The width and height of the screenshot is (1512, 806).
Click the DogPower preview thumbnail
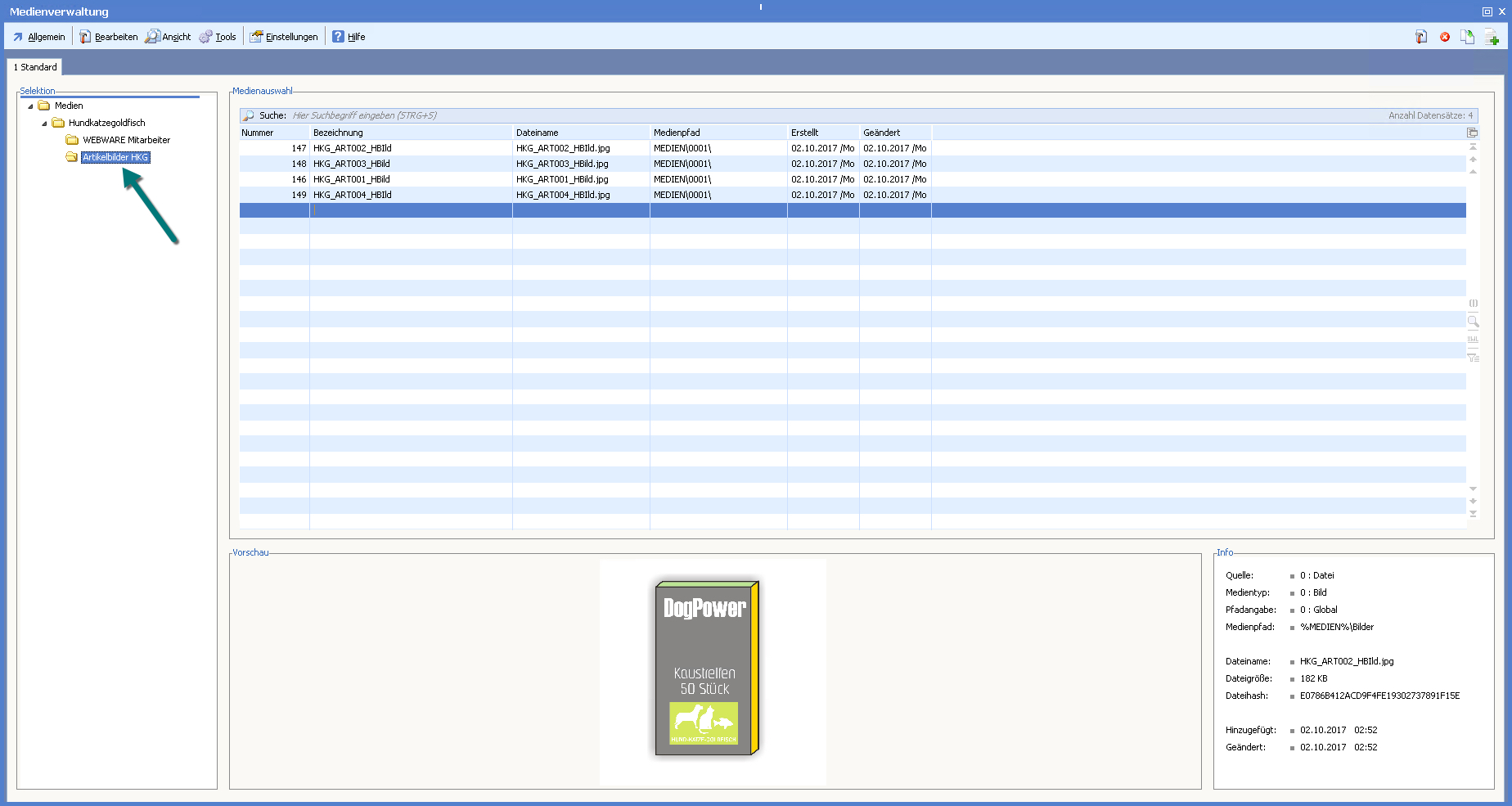click(709, 669)
